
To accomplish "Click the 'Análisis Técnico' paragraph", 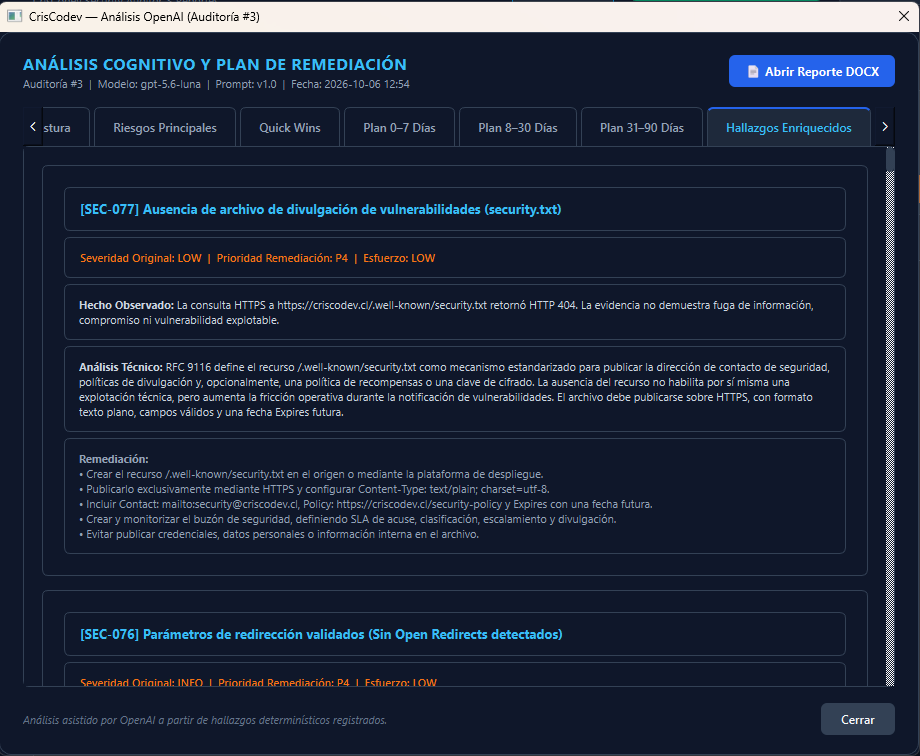I will tap(454, 390).
